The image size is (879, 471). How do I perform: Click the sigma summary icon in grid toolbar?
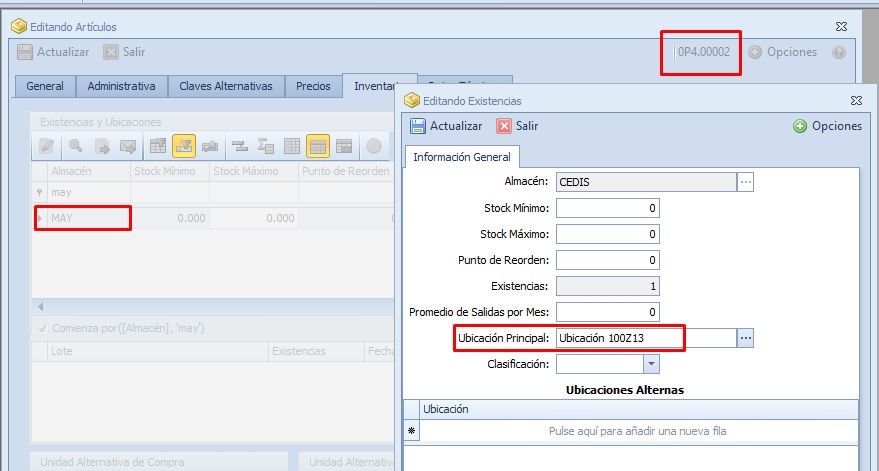pyautogui.click(x=266, y=146)
